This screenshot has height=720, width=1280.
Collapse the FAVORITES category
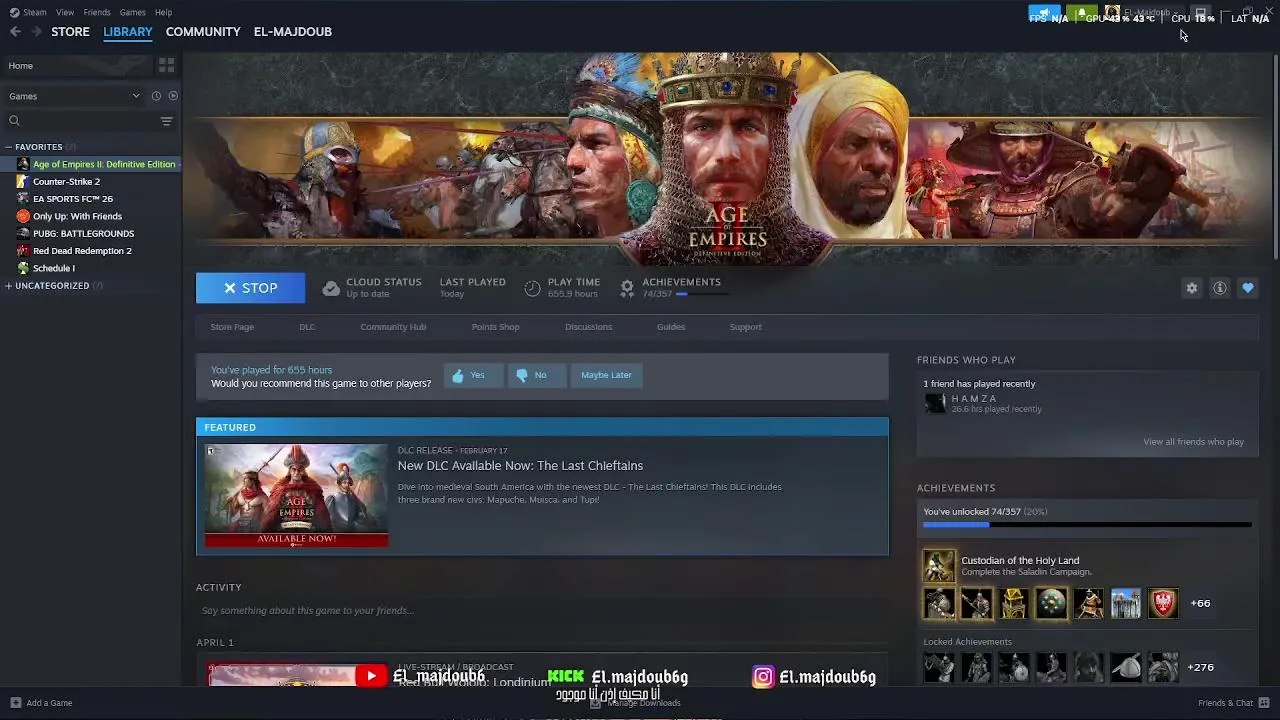pos(8,147)
